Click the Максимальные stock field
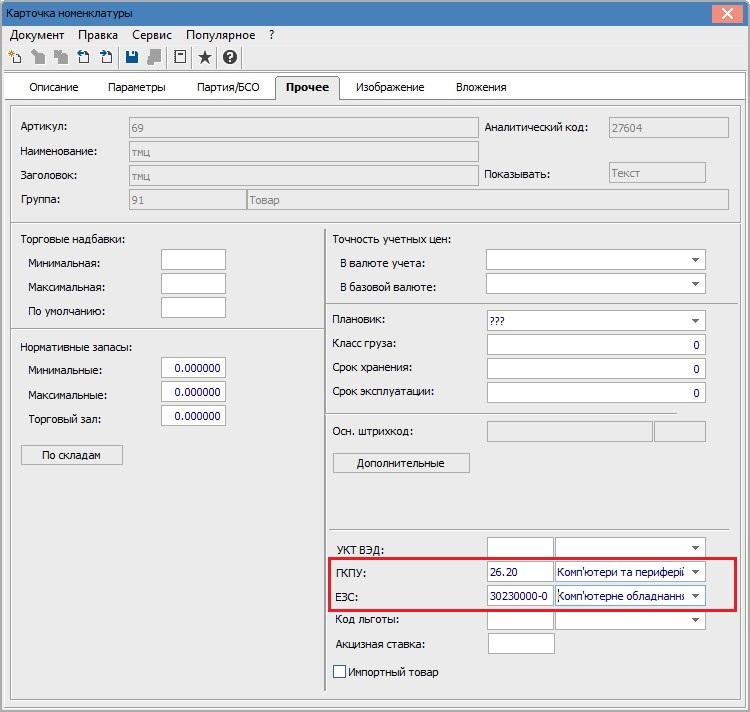This screenshot has height=712, width=750. [x=193, y=392]
